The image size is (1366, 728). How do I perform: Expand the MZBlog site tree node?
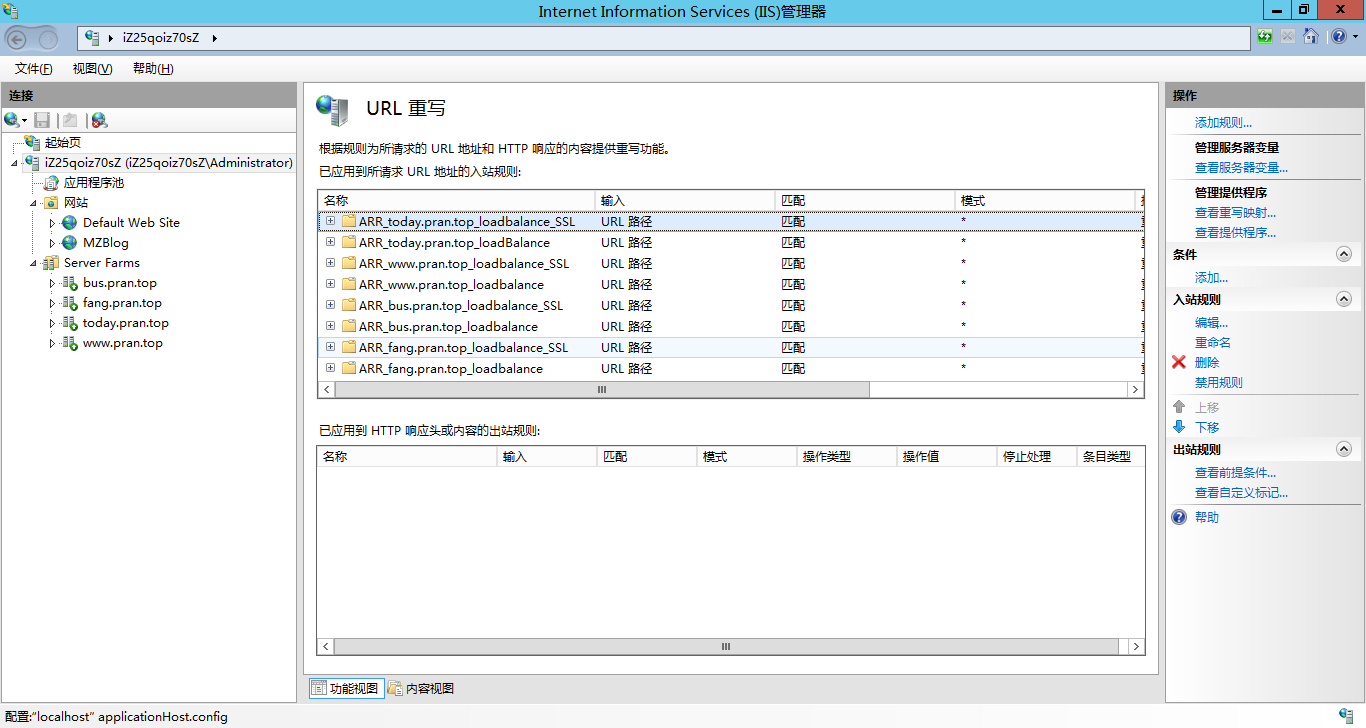[52, 243]
